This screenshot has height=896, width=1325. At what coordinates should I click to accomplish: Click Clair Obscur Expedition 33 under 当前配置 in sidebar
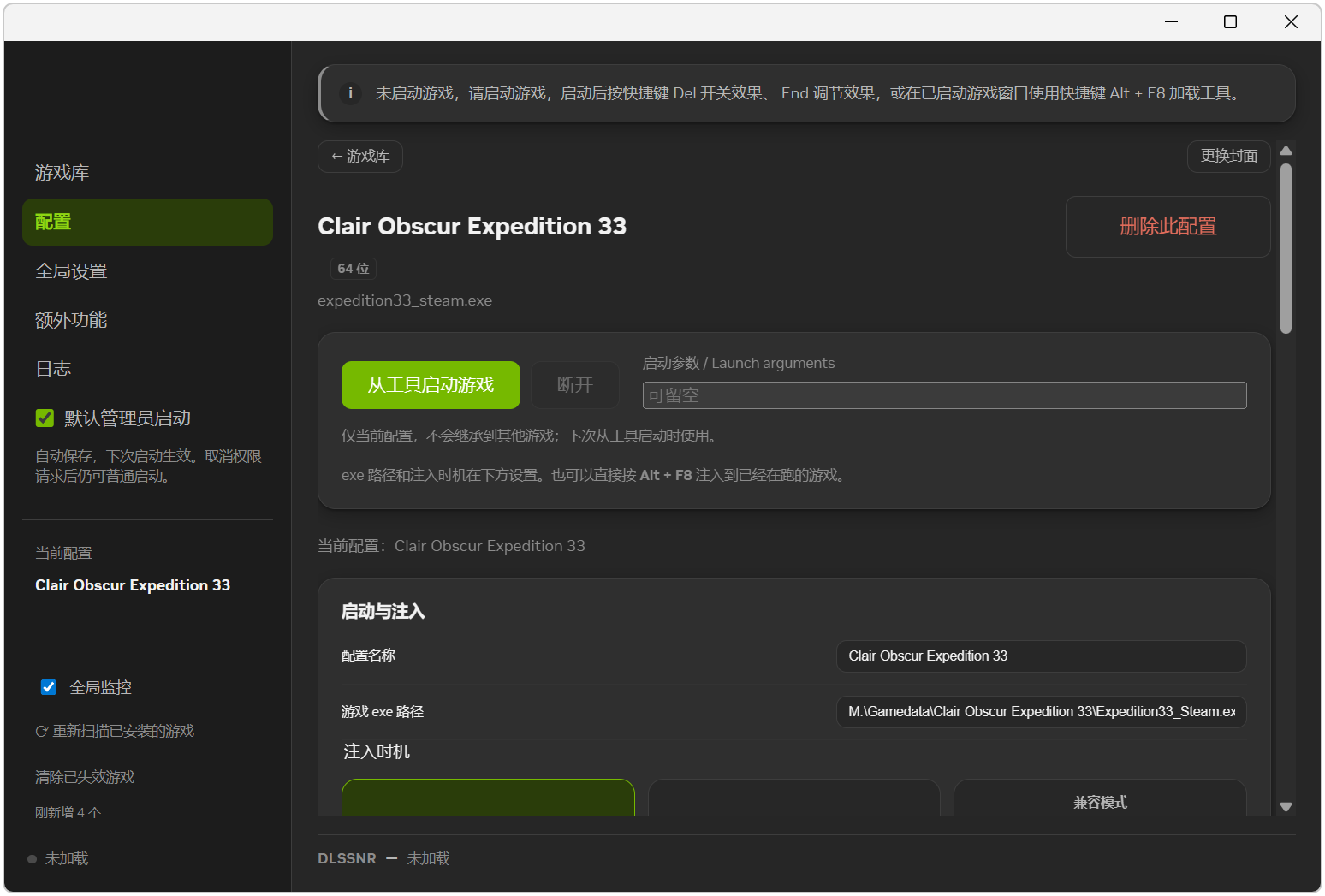(133, 585)
